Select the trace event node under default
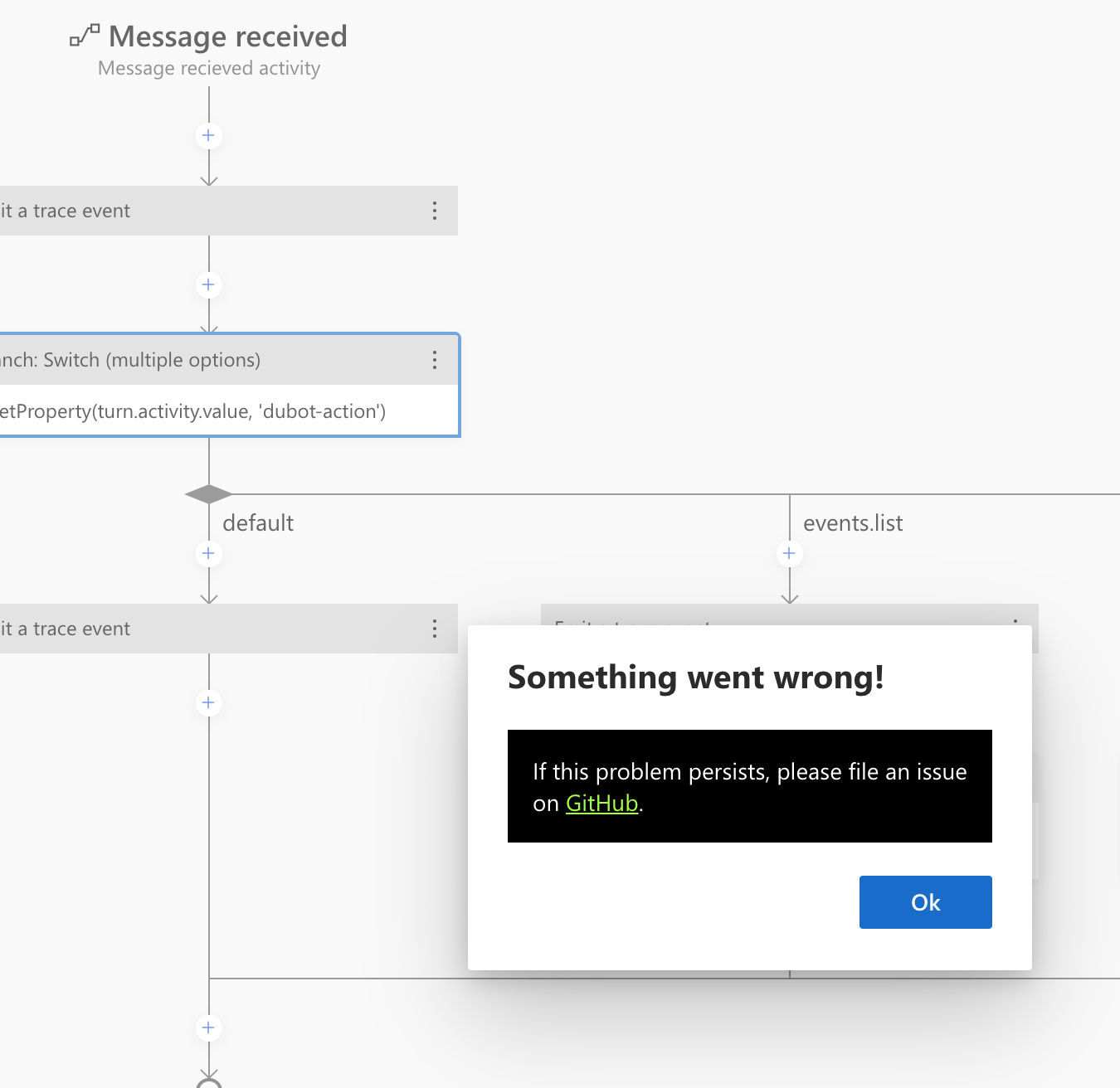Image resolution: width=1120 pixels, height=1088 pixels. [x=229, y=629]
